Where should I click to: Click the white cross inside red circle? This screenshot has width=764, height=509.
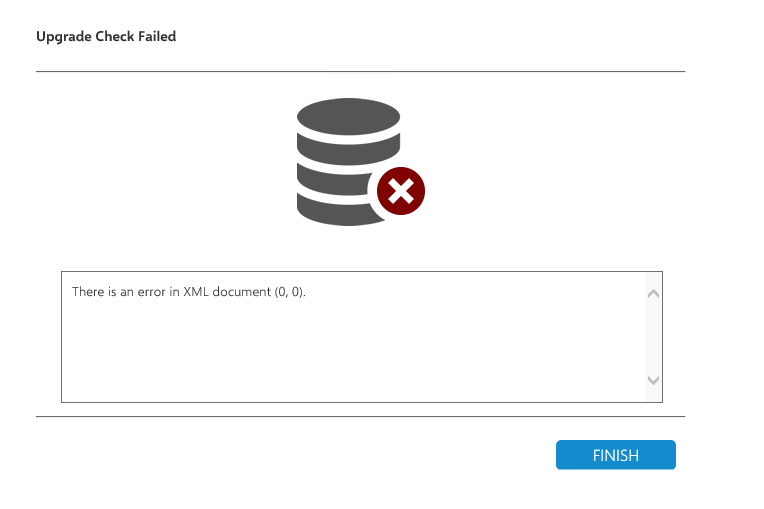click(x=401, y=190)
